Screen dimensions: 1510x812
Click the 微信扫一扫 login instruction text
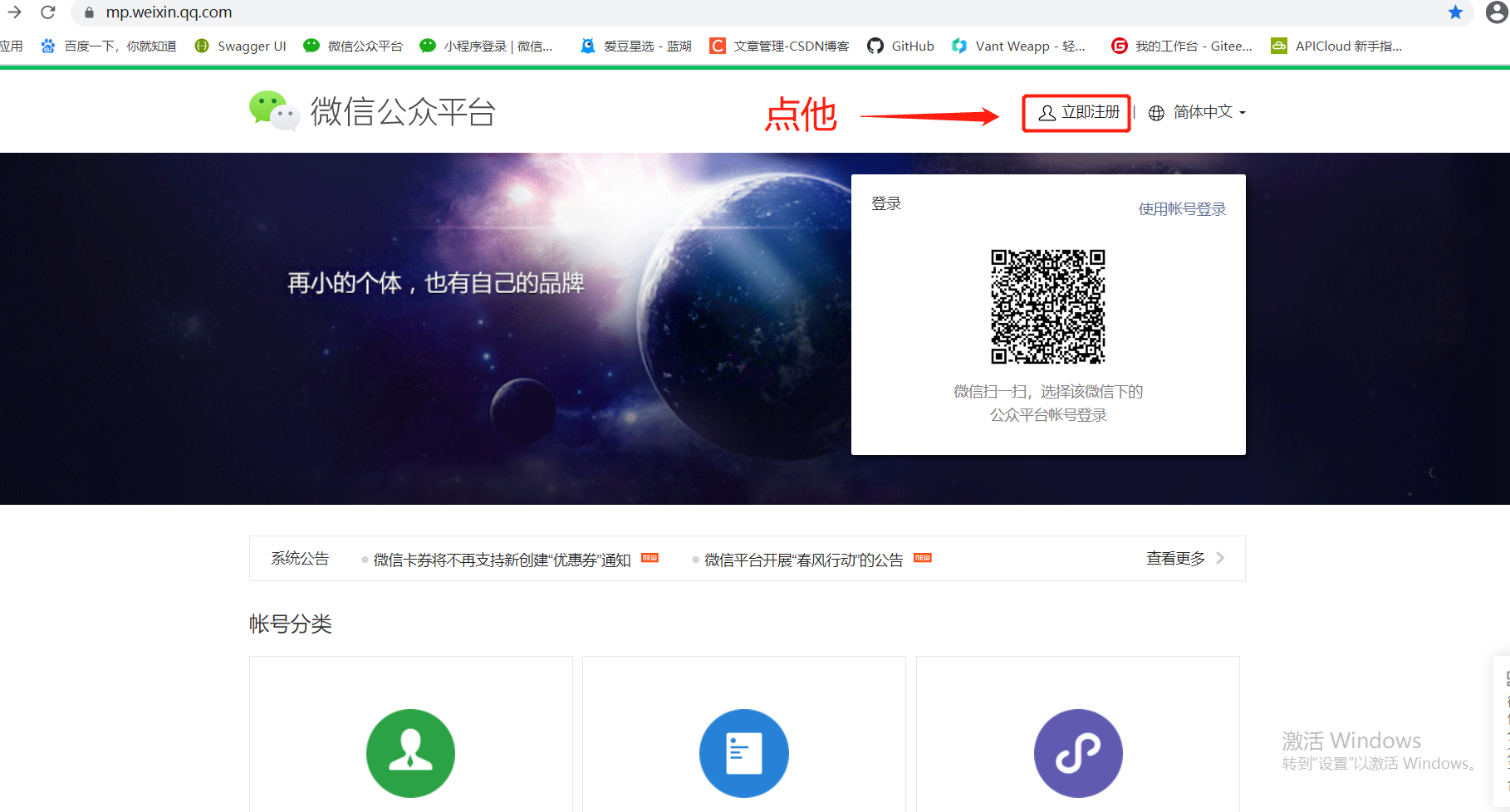tap(1048, 403)
